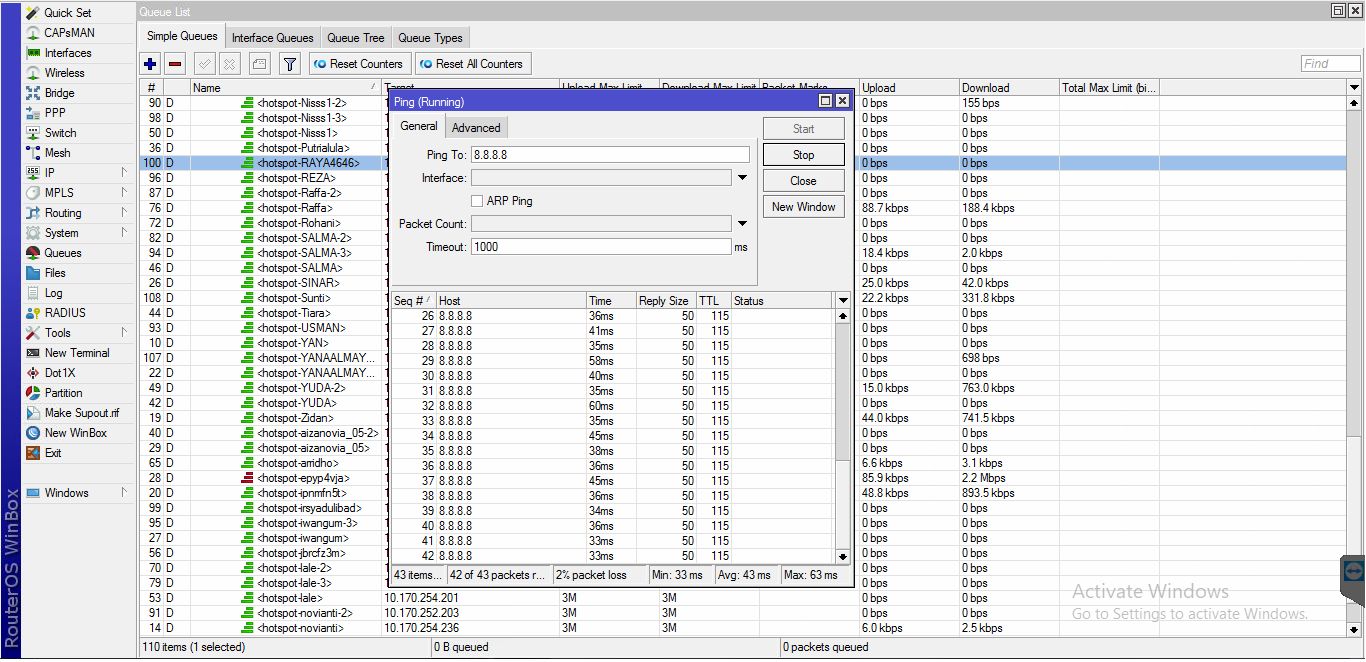
Task: Open the PPP menu
Action: click(x=54, y=113)
